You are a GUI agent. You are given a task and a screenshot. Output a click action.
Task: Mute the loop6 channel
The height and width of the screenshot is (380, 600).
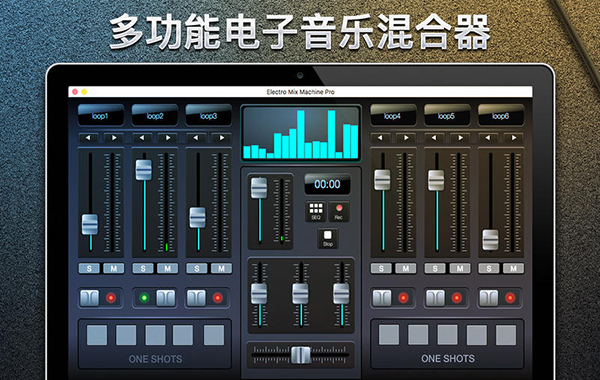pyautogui.click(x=514, y=268)
